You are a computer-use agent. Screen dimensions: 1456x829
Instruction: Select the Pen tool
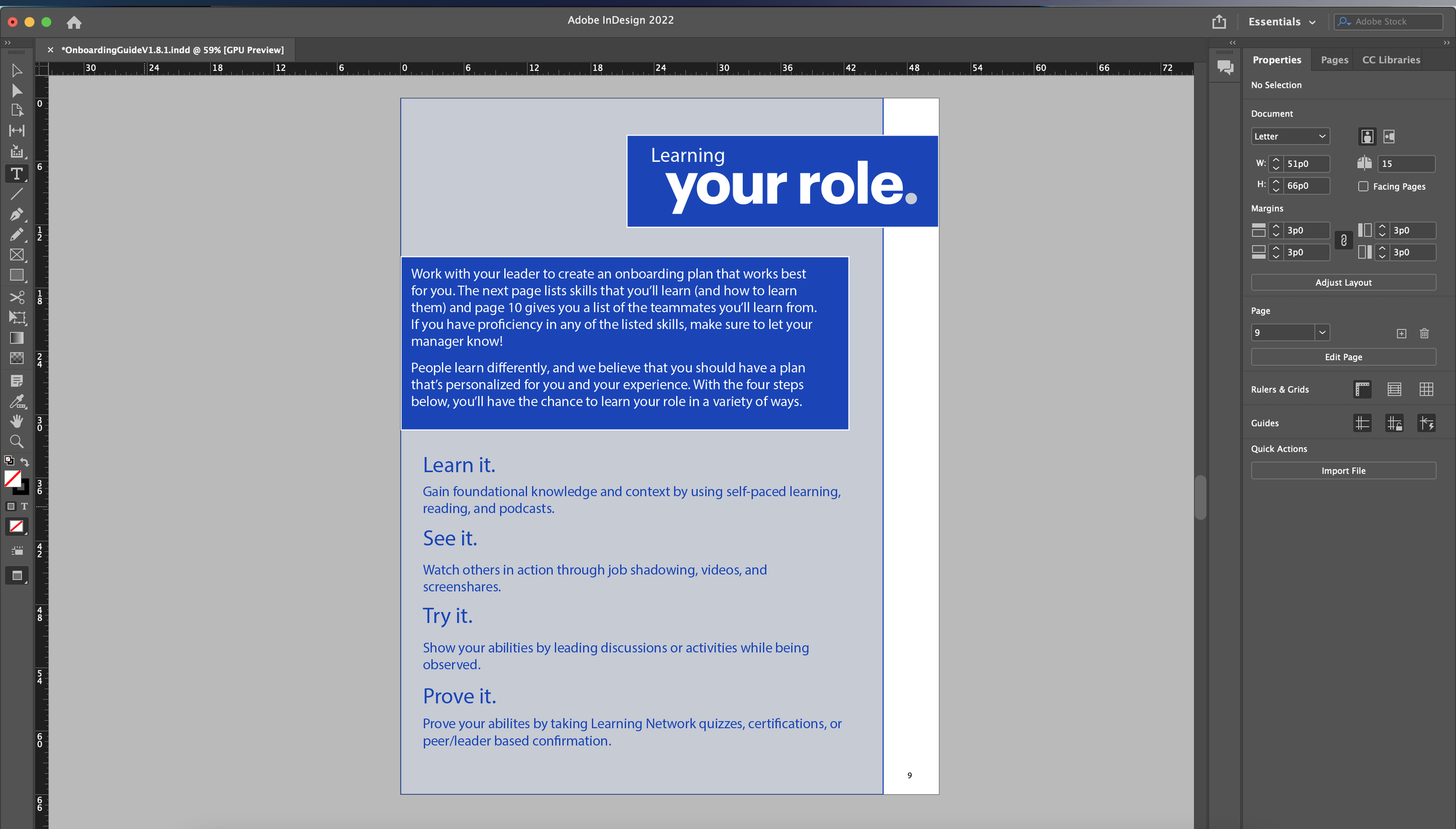click(x=16, y=214)
